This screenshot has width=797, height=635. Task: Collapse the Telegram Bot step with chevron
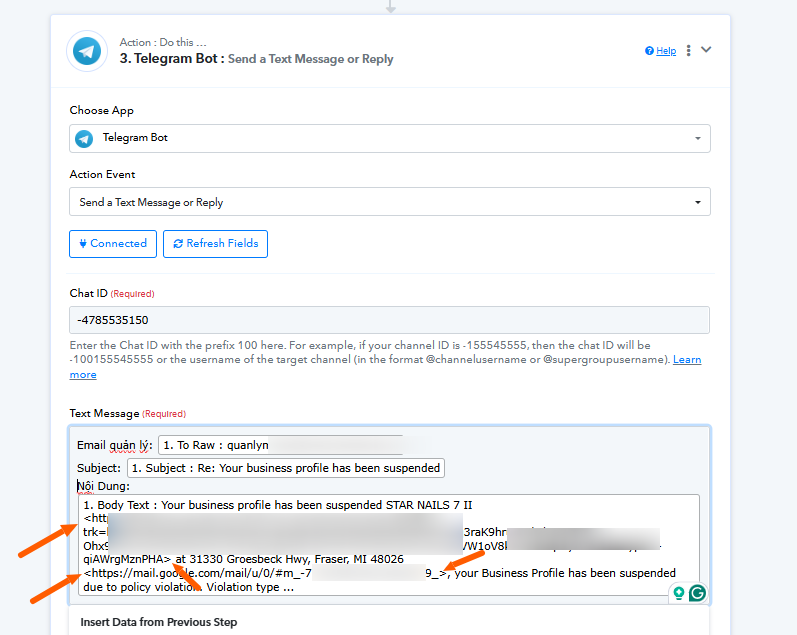click(706, 50)
